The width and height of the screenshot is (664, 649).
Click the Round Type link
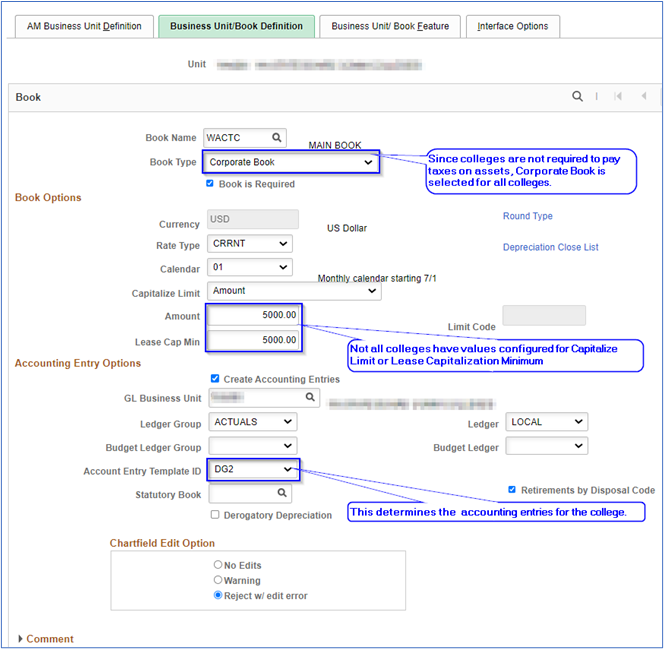coord(527,216)
